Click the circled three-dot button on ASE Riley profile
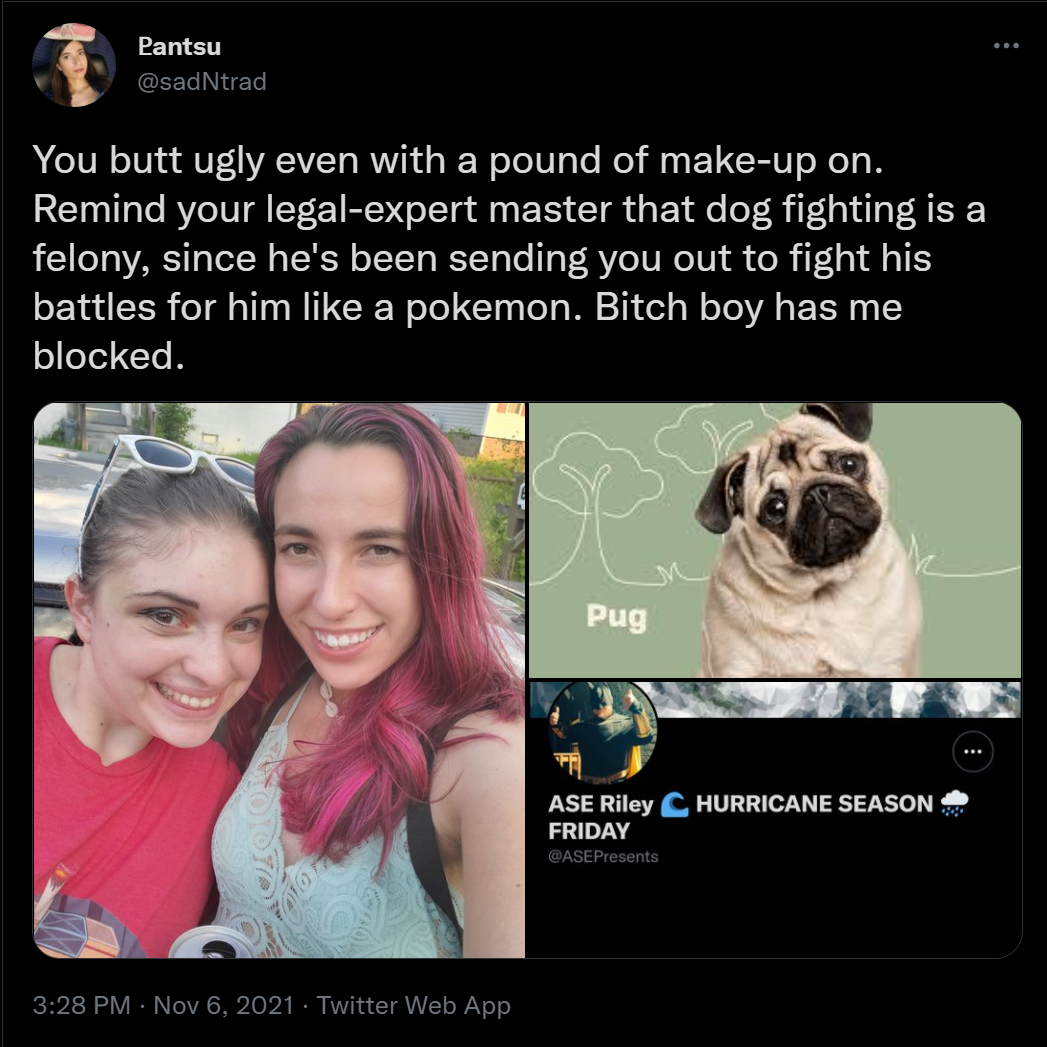This screenshot has width=1047, height=1047. coord(972,752)
